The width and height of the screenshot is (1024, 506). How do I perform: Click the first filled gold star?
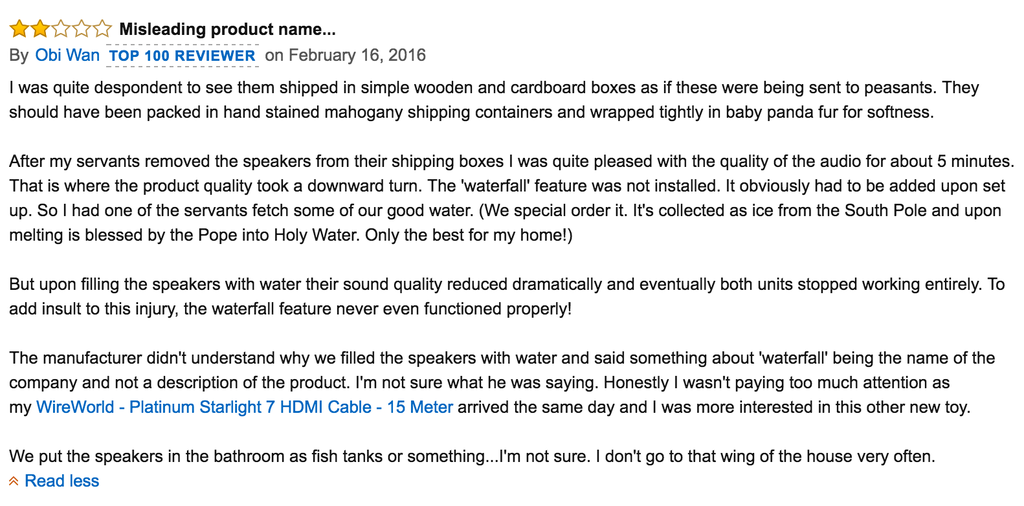pyautogui.click(x=19, y=28)
